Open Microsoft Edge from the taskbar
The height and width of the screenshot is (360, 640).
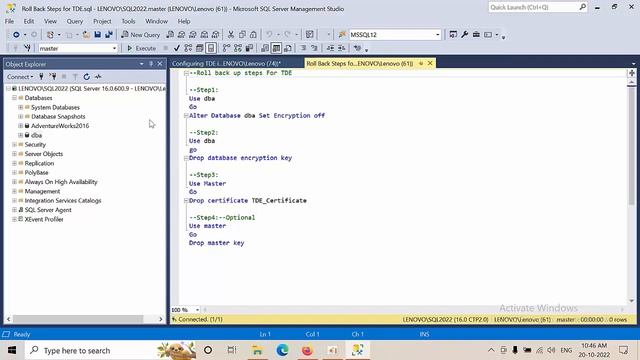click(282, 350)
